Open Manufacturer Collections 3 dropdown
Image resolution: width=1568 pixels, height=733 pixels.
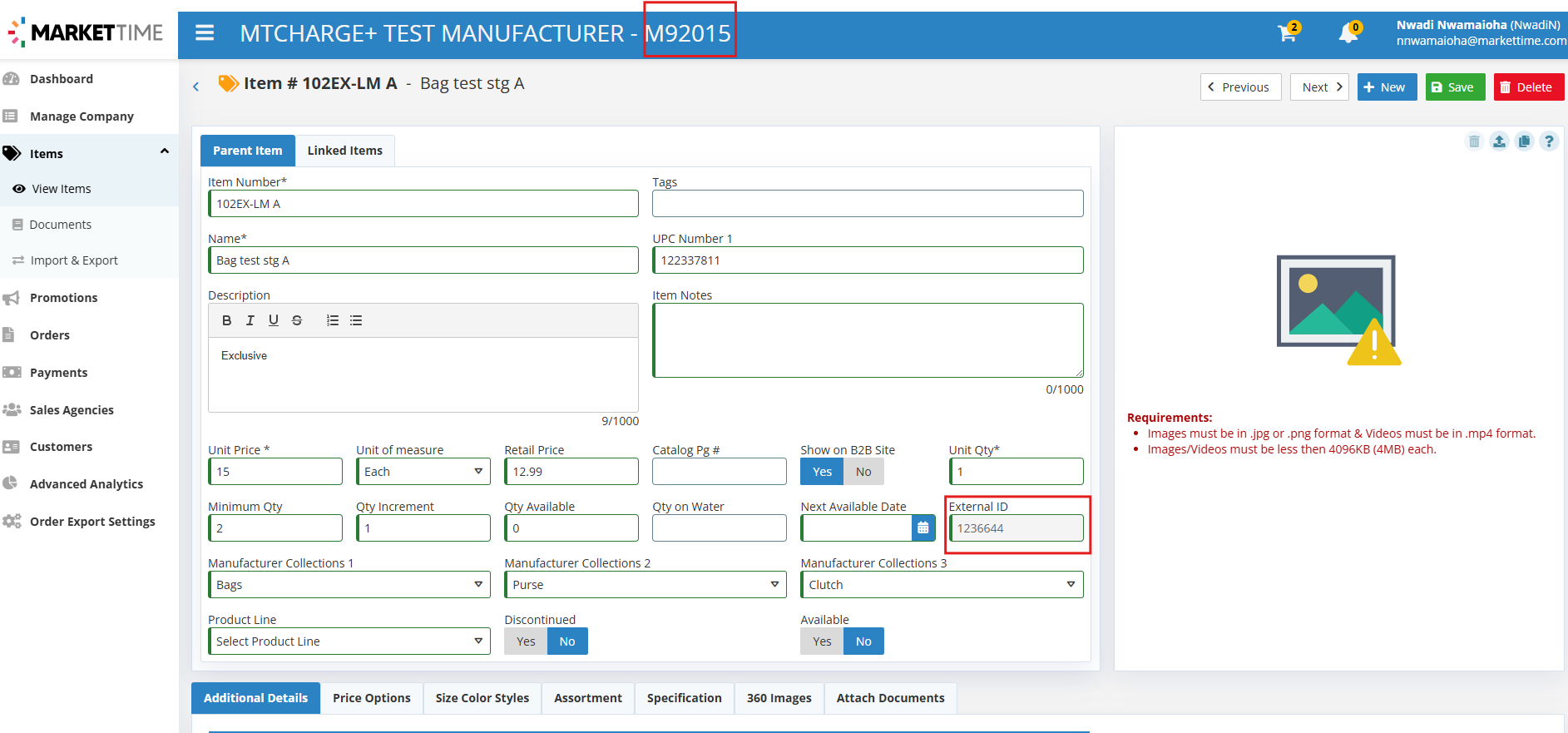(942, 585)
